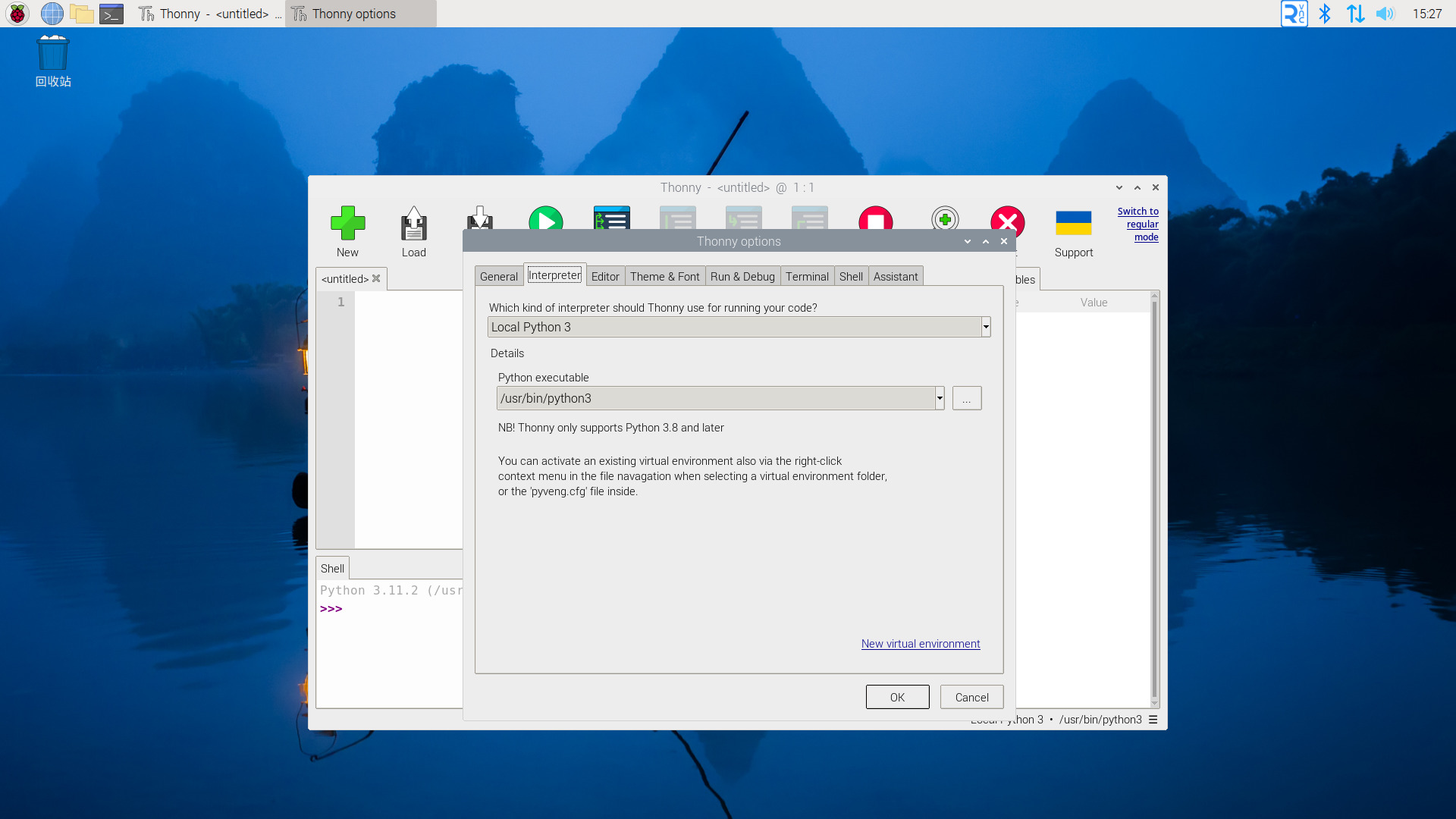Screen dimensions: 1456x819
Task: Click the Bluetooth tray icon
Action: (1325, 14)
